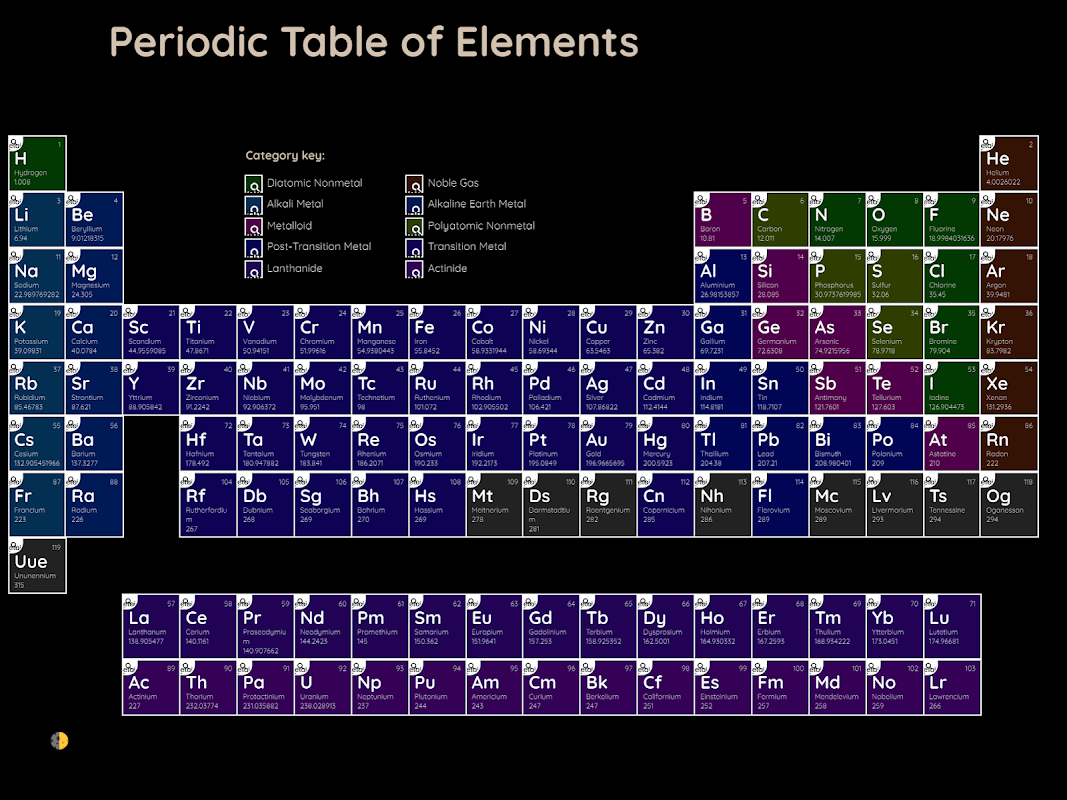The height and width of the screenshot is (800, 1067).
Task: Click the magnifier corner icon on Lithium
Action: click(15, 199)
